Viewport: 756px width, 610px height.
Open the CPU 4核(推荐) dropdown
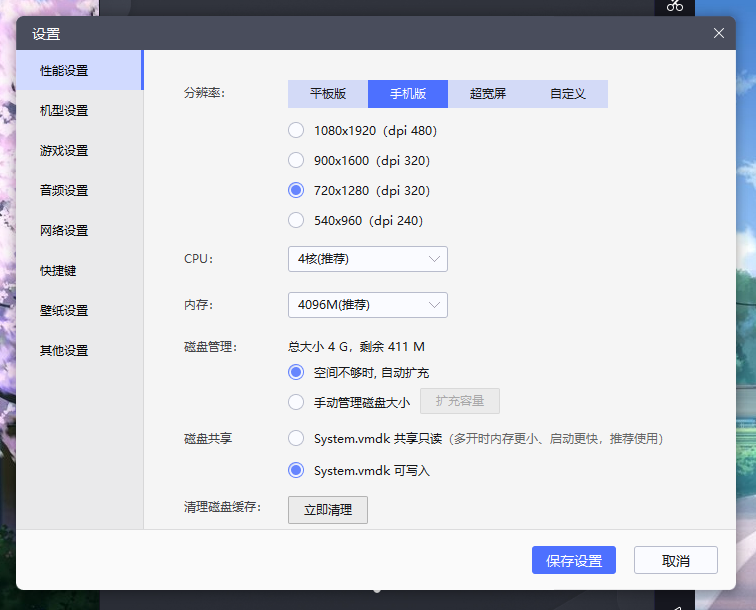367,259
